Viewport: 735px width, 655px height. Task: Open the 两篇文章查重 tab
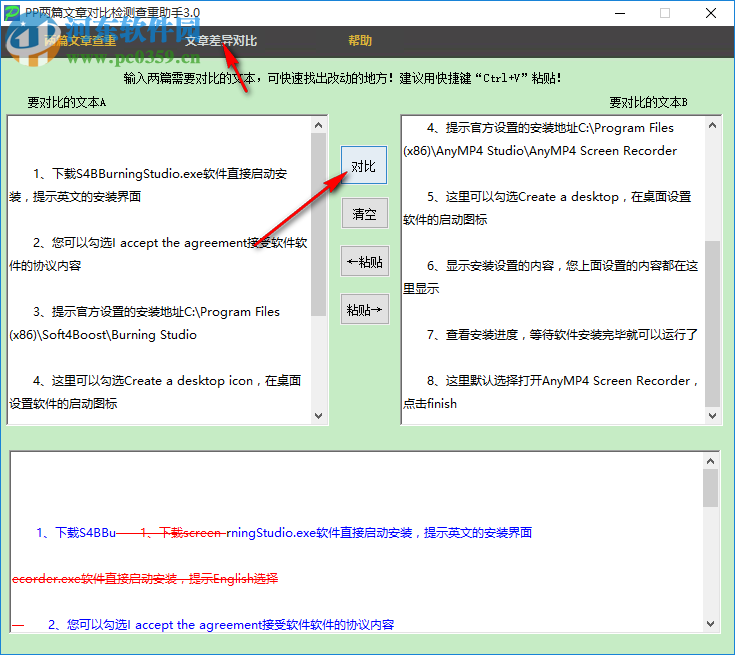point(80,41)
